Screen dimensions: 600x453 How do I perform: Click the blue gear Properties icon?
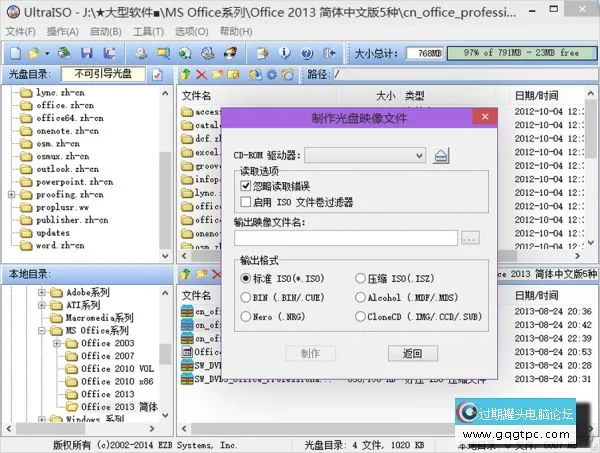pos(271,74)
